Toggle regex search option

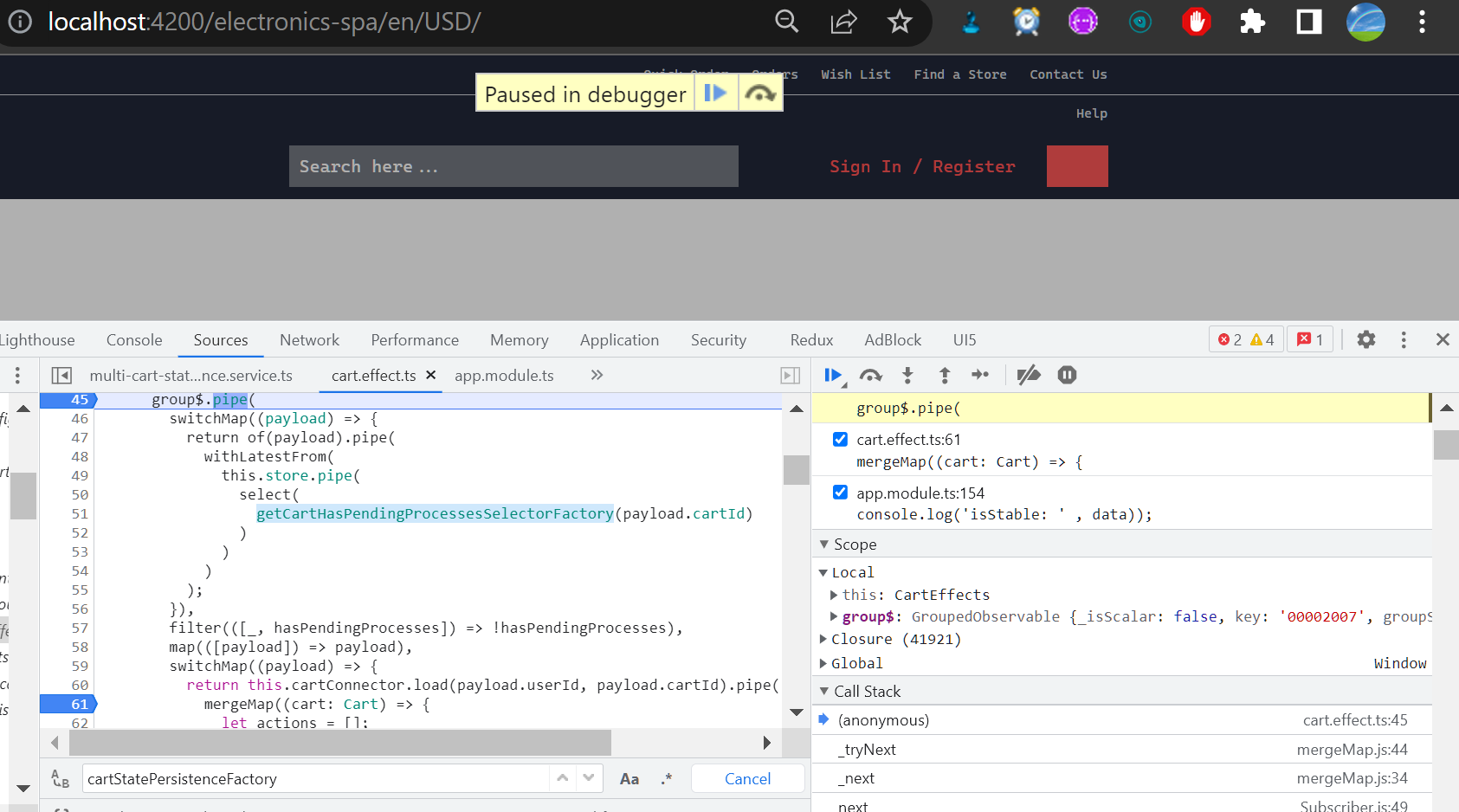[x=666, y=779]
